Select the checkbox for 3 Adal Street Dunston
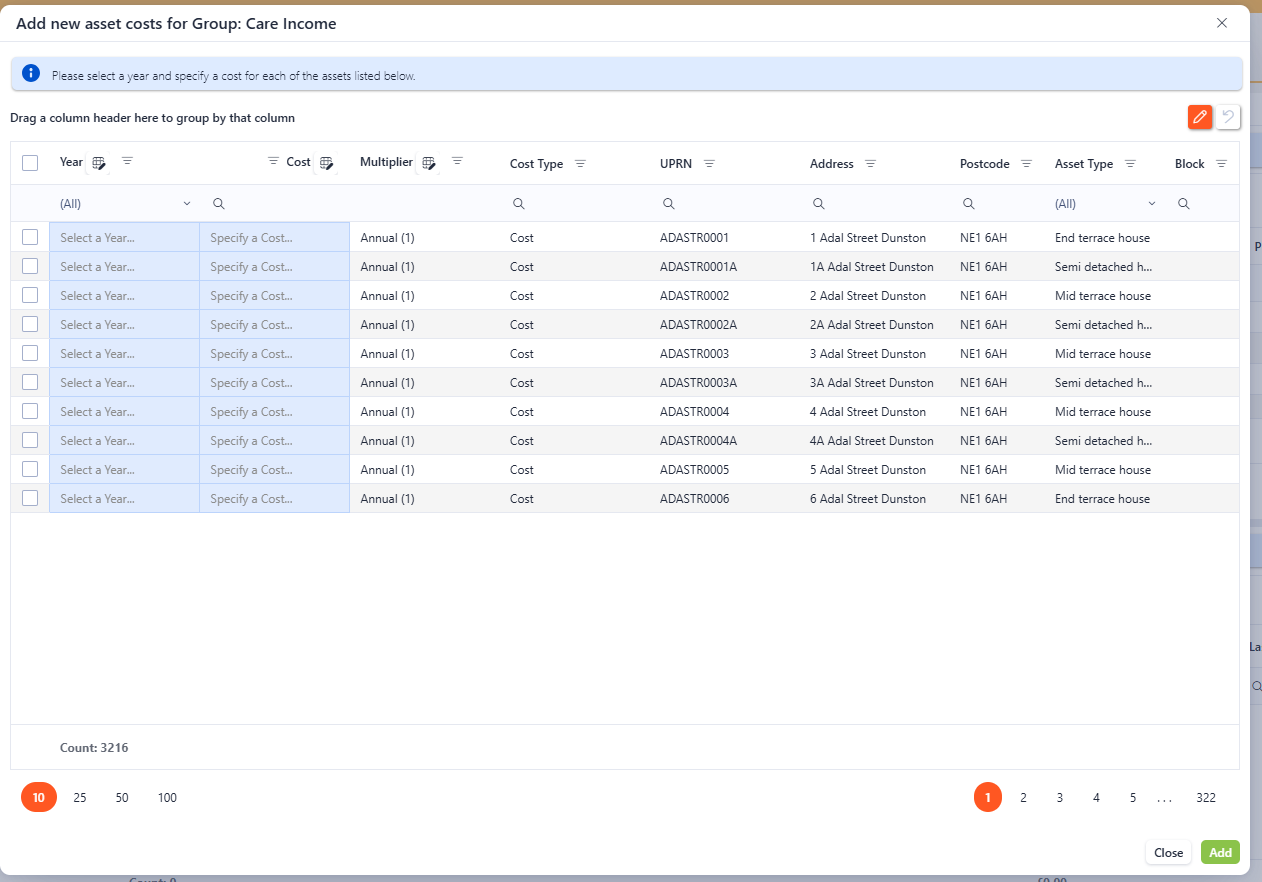The width and height of the screenshot is (1262, 882). coord(30,353)
